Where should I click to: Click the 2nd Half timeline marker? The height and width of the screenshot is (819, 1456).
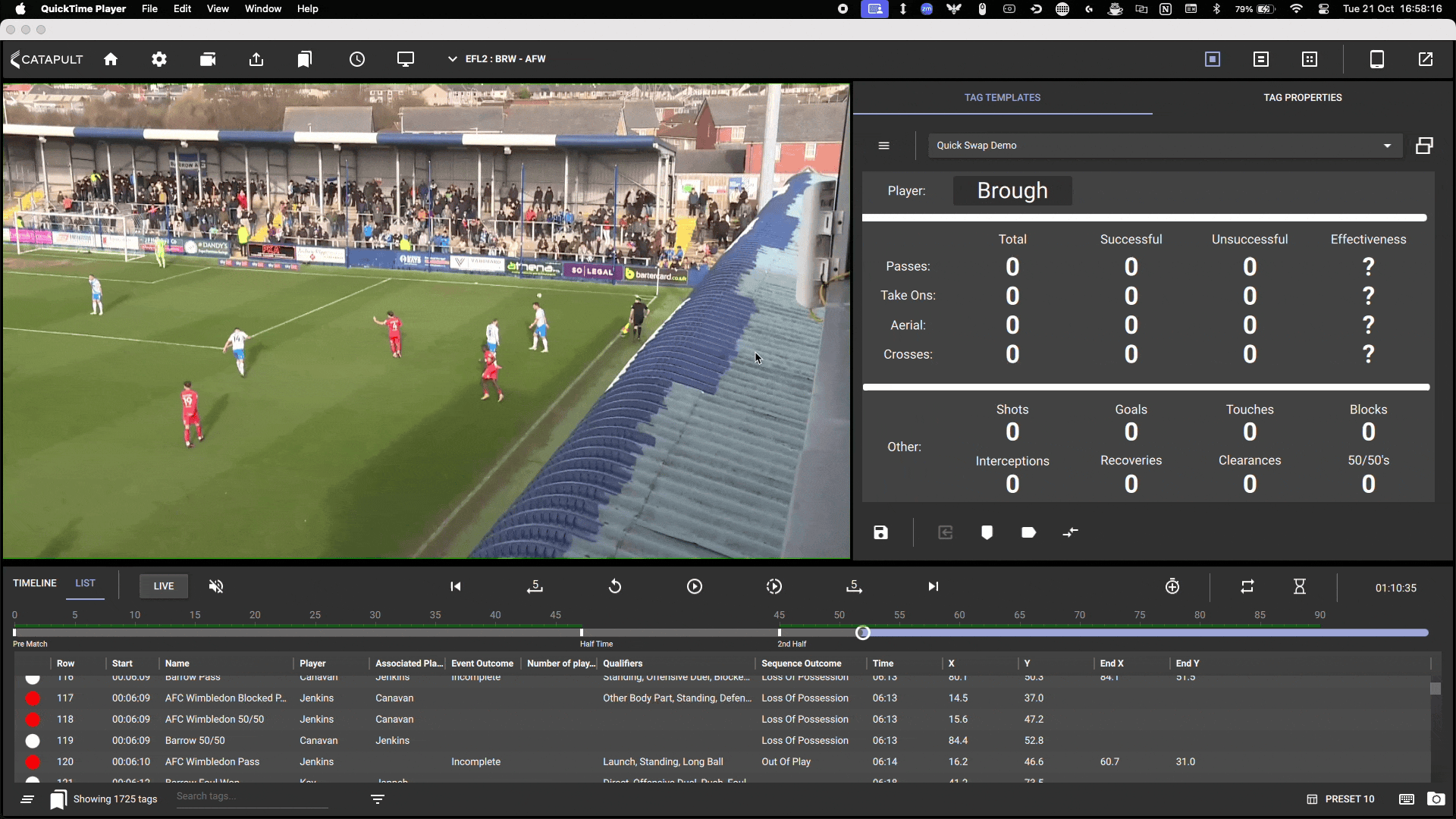(780, 632)
